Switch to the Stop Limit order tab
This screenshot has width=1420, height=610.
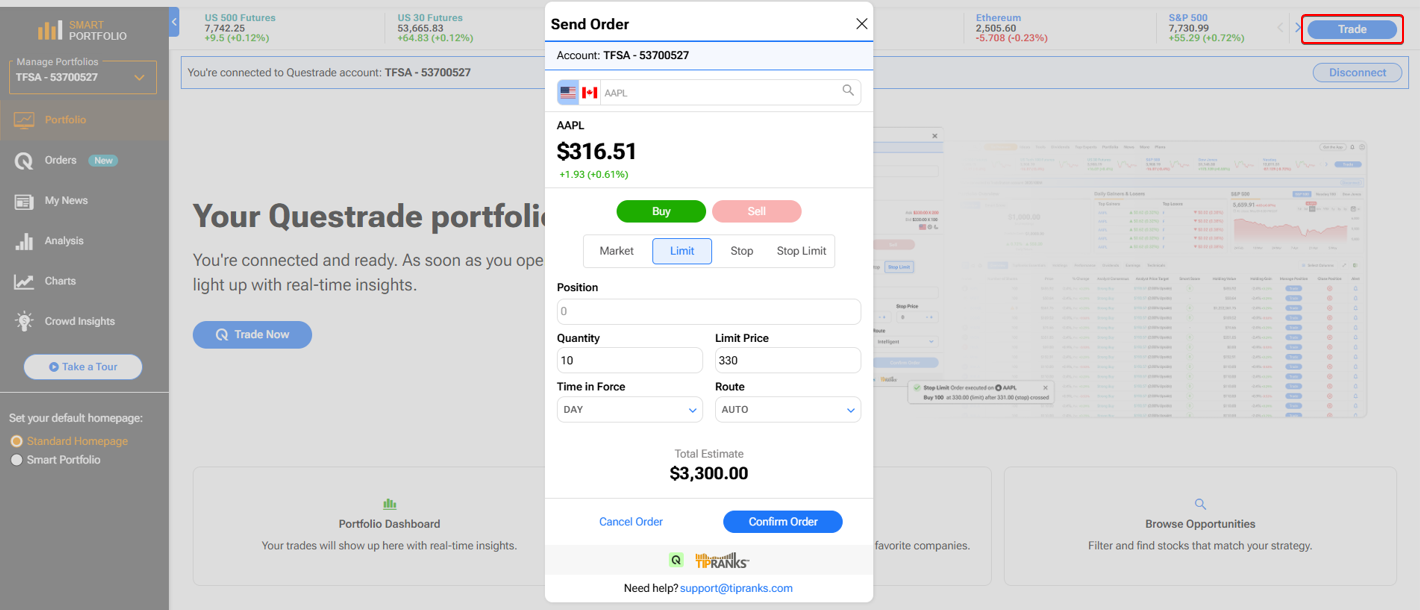tap(801, 251)
